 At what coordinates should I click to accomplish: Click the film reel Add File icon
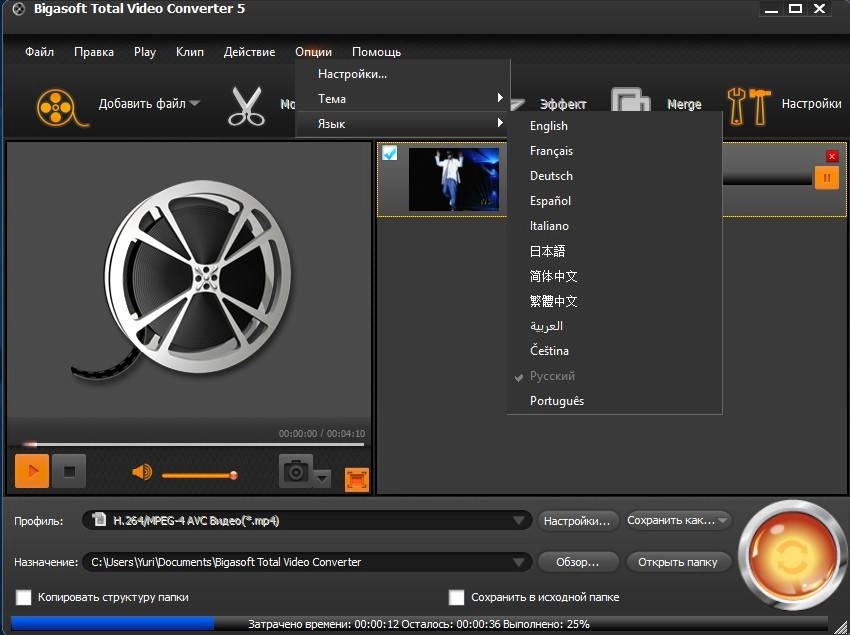pos(61,107)
